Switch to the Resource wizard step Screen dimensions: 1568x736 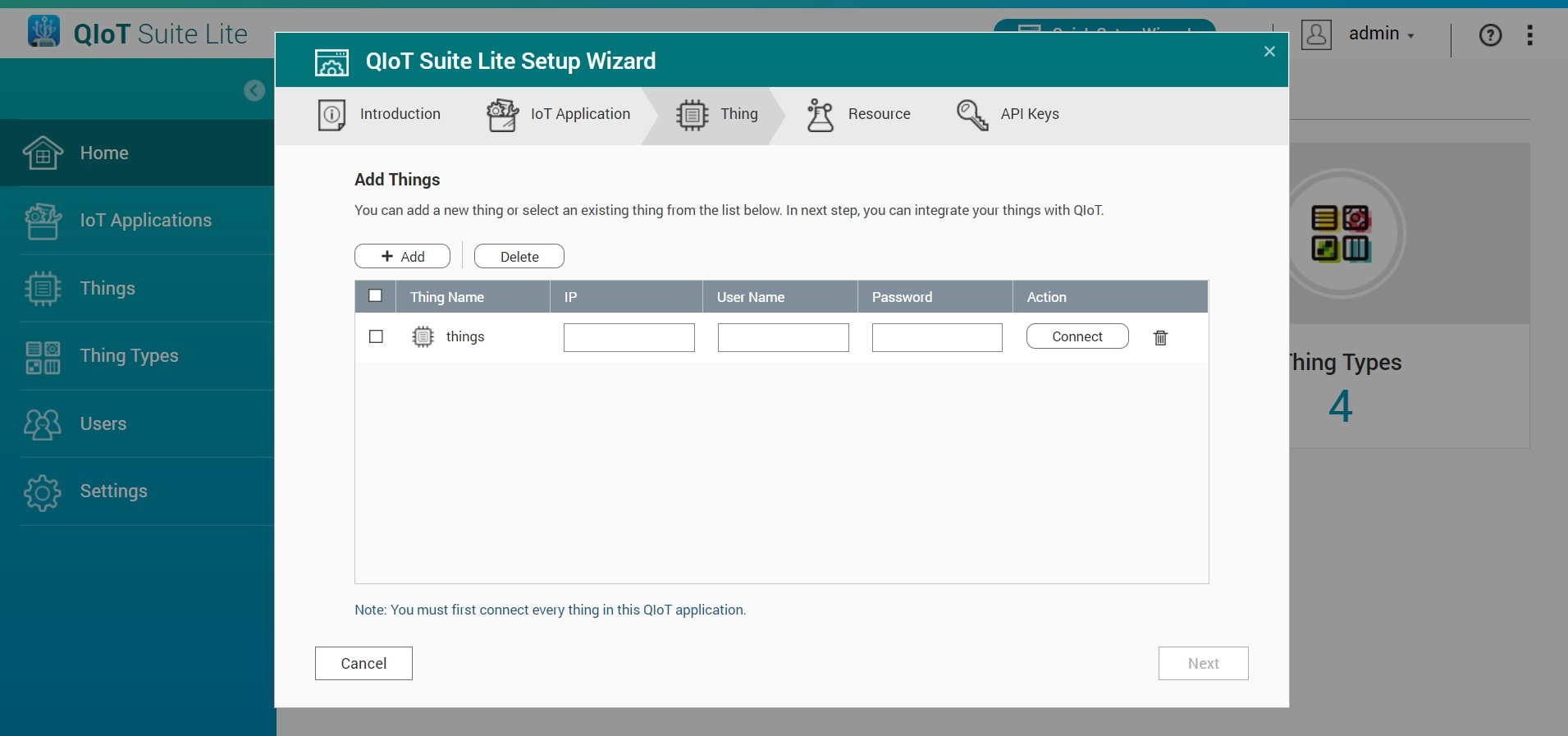(859, 115)
